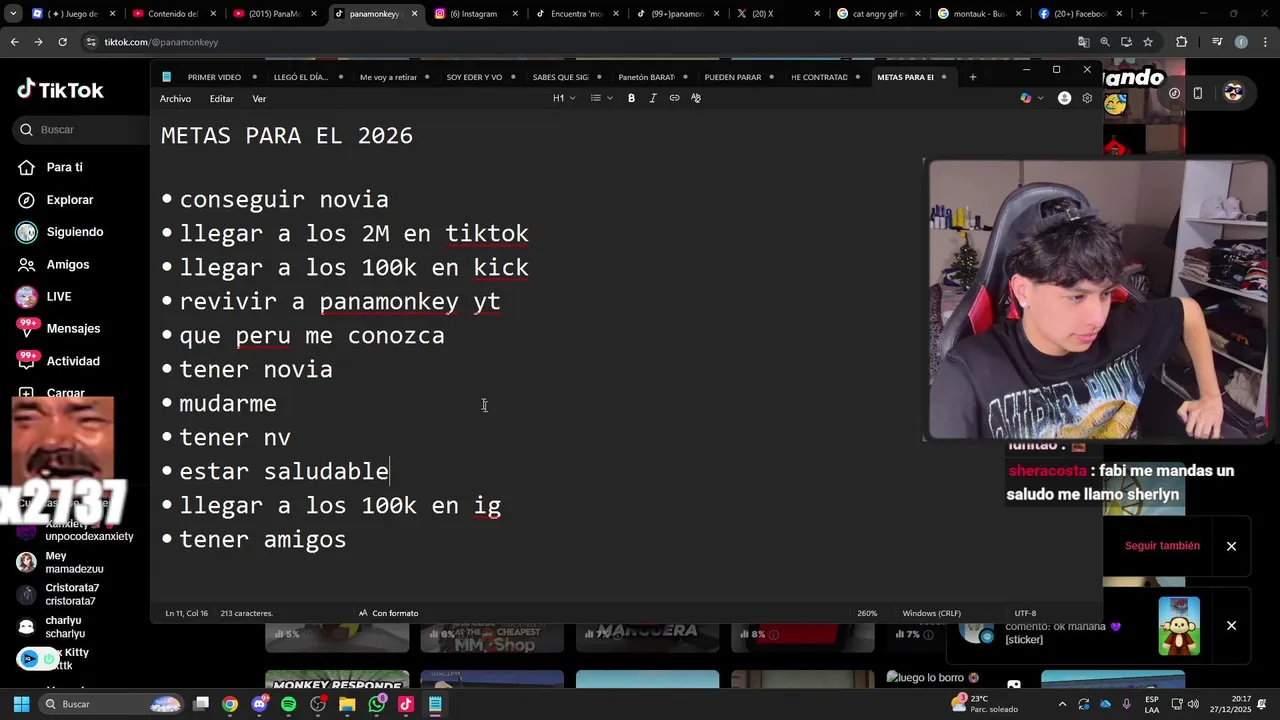Image resolution: width=1280 pixels, height=720 pixels.
Task: Click Seguir también button
Action: (x=1162, y=546)
